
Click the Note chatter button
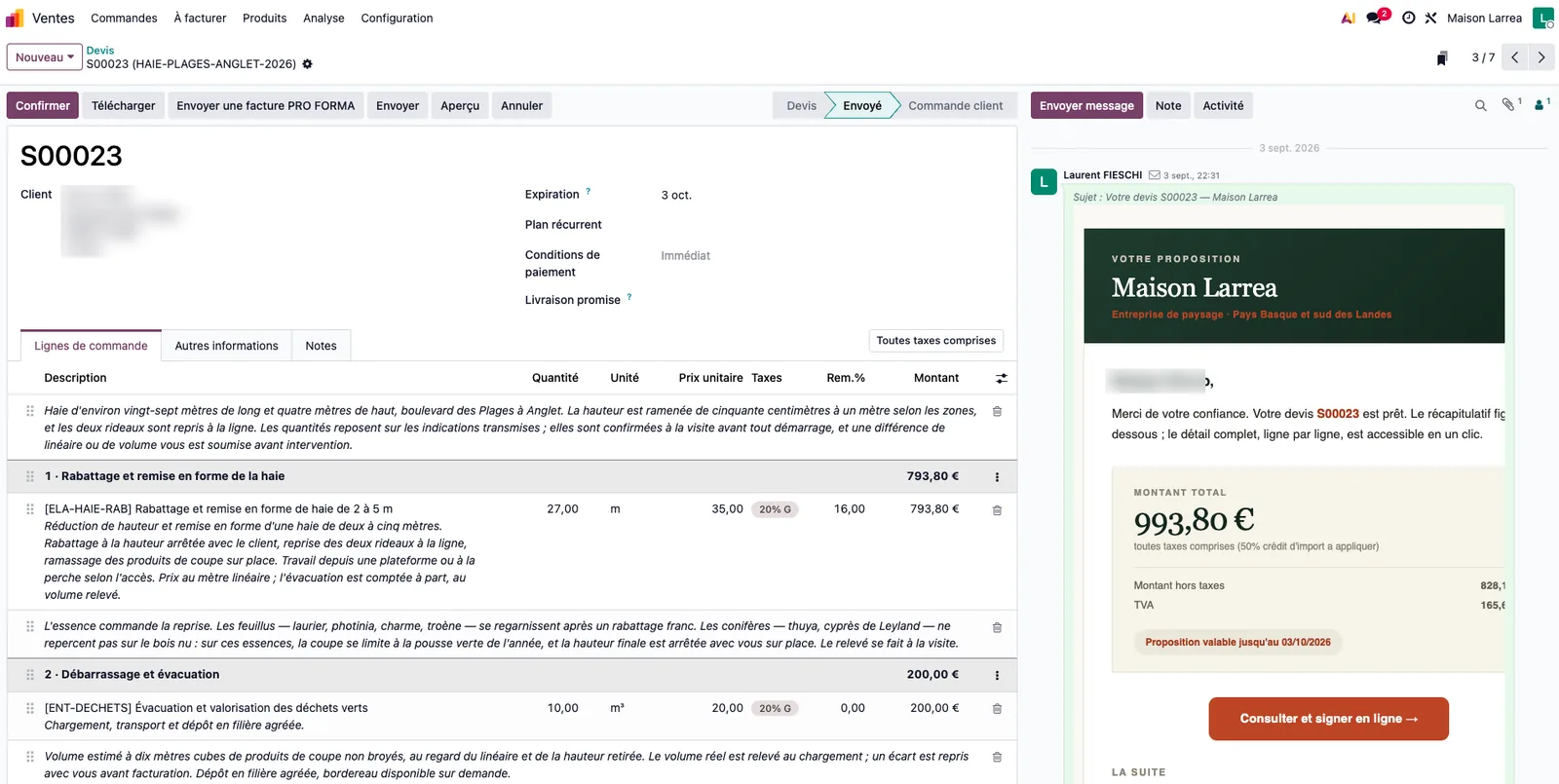1168,105
